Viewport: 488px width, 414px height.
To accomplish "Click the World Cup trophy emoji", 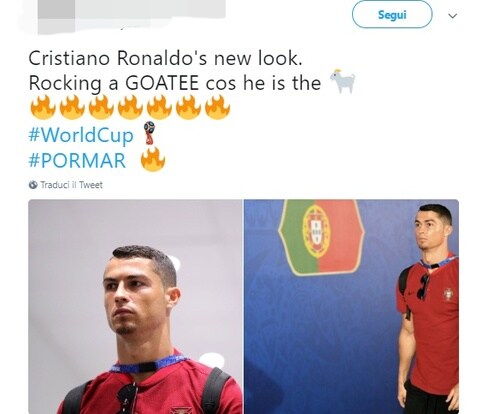I will 150,133.
